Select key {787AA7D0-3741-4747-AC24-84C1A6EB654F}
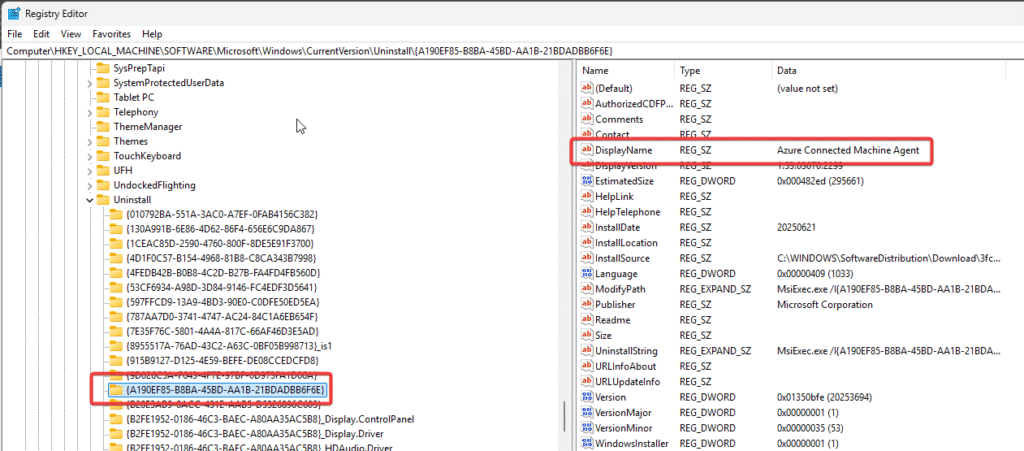 point(222,317)
